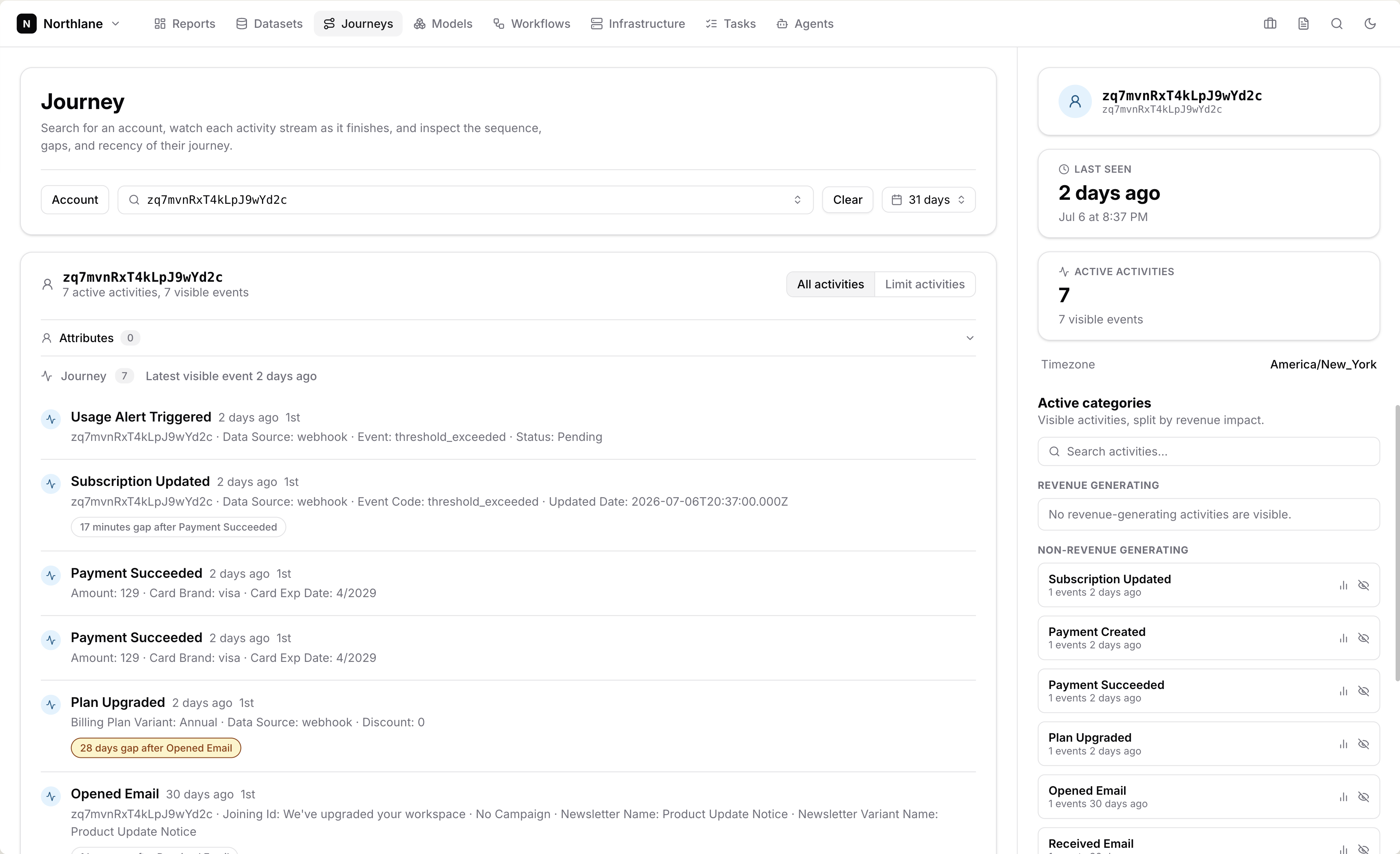Image resolution: width=1400 pixels, height=854 pixels.
Task: Open chart for Opened Email category
Action: point(1343,797)
